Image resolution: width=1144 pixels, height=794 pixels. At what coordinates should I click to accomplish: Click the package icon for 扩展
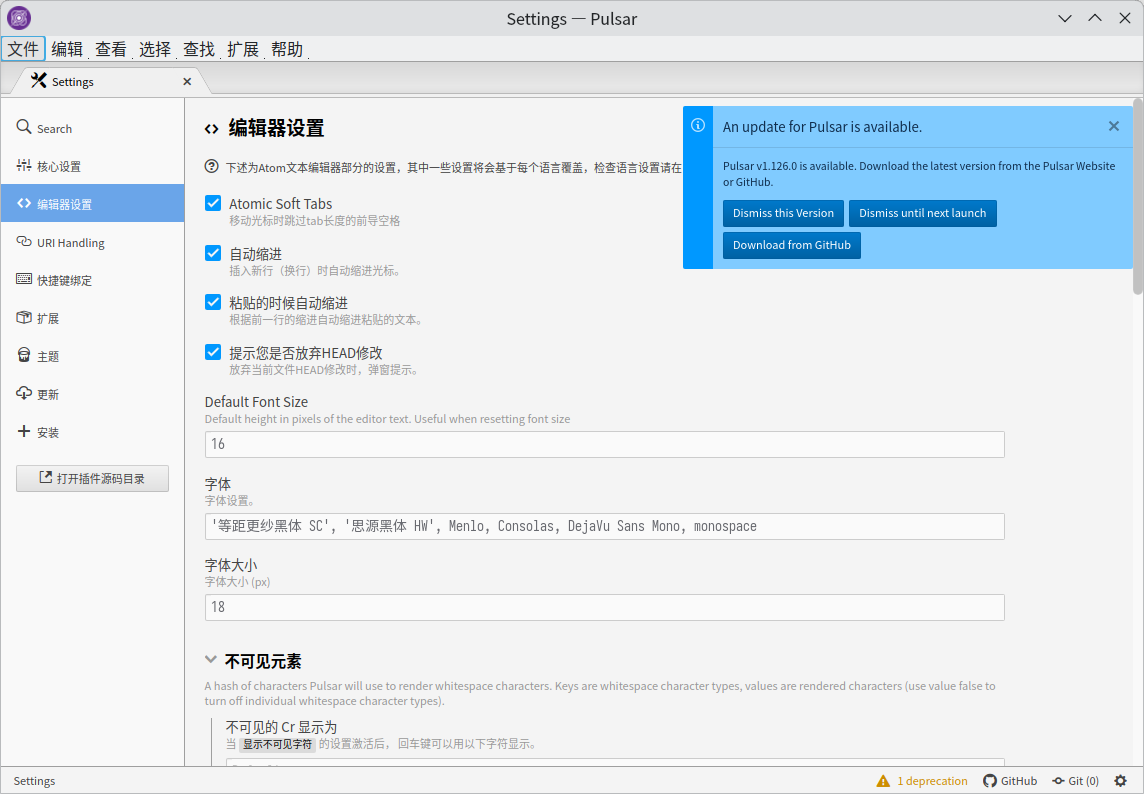coord(24,317)
